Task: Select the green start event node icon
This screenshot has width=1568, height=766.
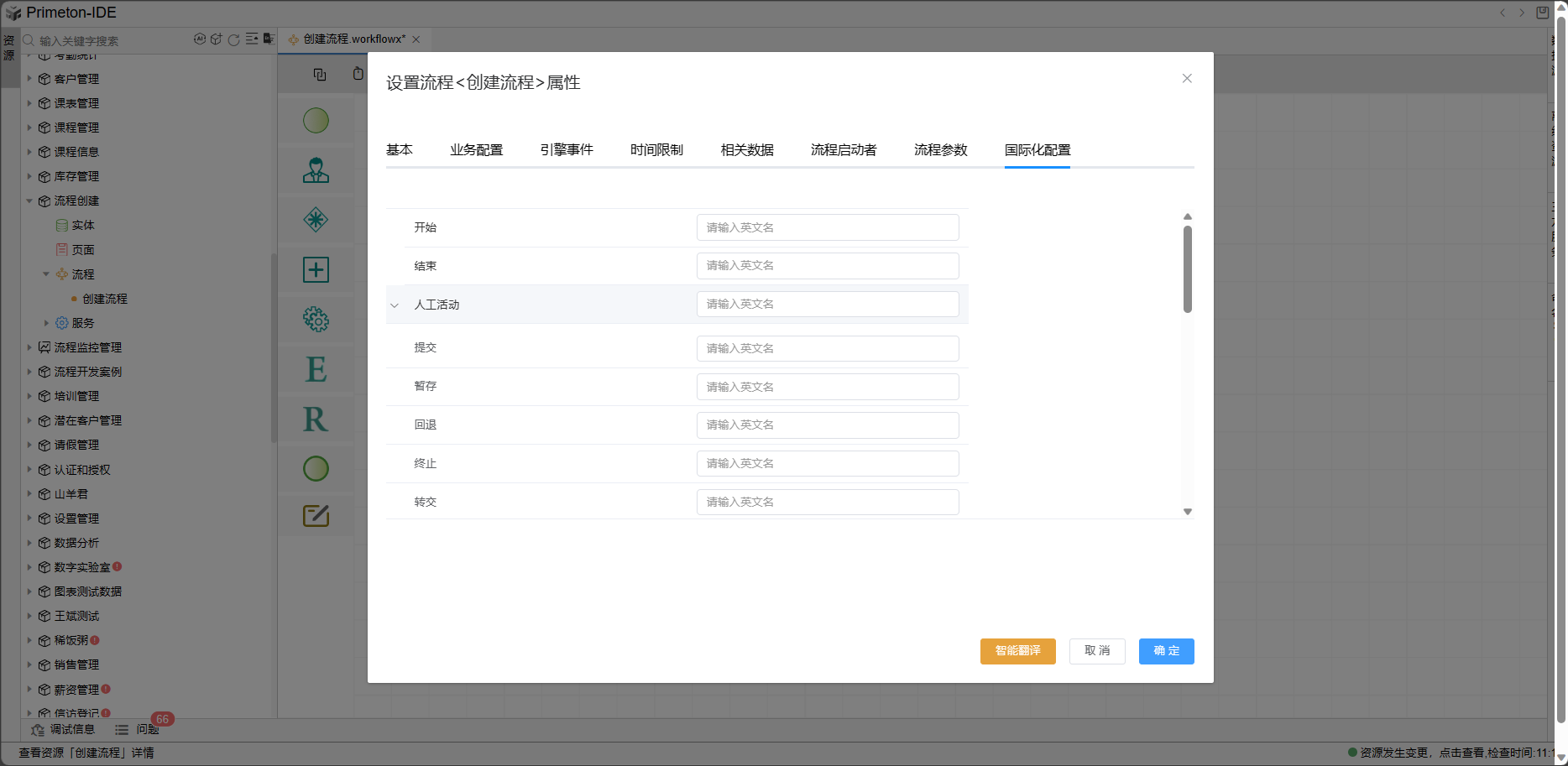Action: click(x=316, y=121)
